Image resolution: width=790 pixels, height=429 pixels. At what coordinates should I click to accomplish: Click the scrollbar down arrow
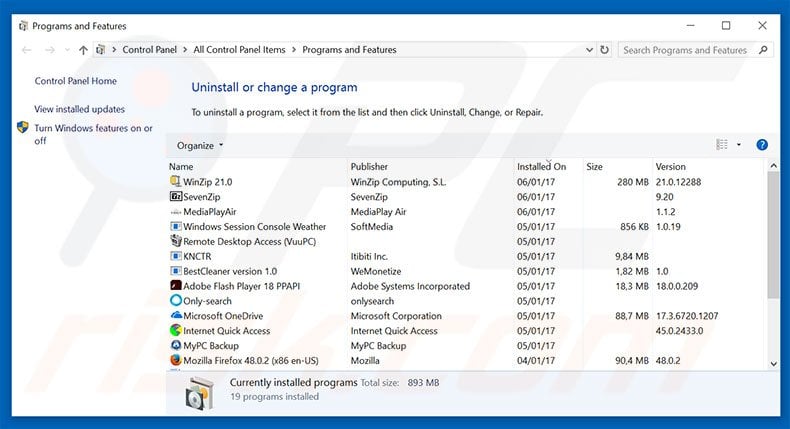(x=773, y=363)
